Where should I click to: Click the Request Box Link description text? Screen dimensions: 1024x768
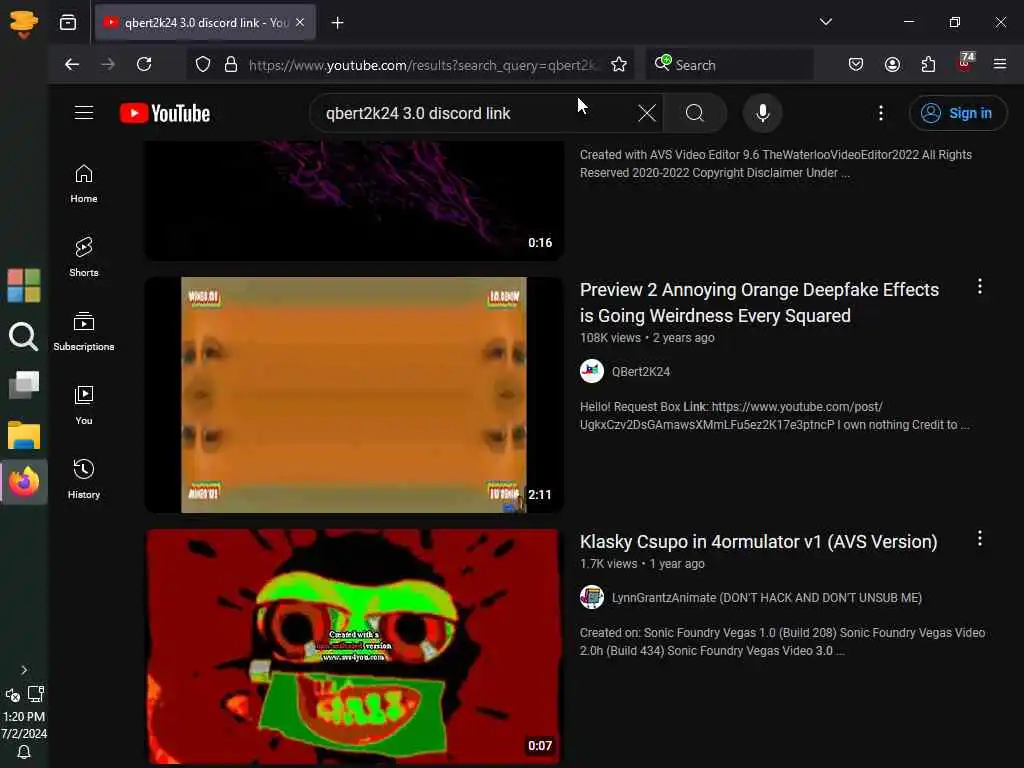pyautogui.click(x=775, y=415)
